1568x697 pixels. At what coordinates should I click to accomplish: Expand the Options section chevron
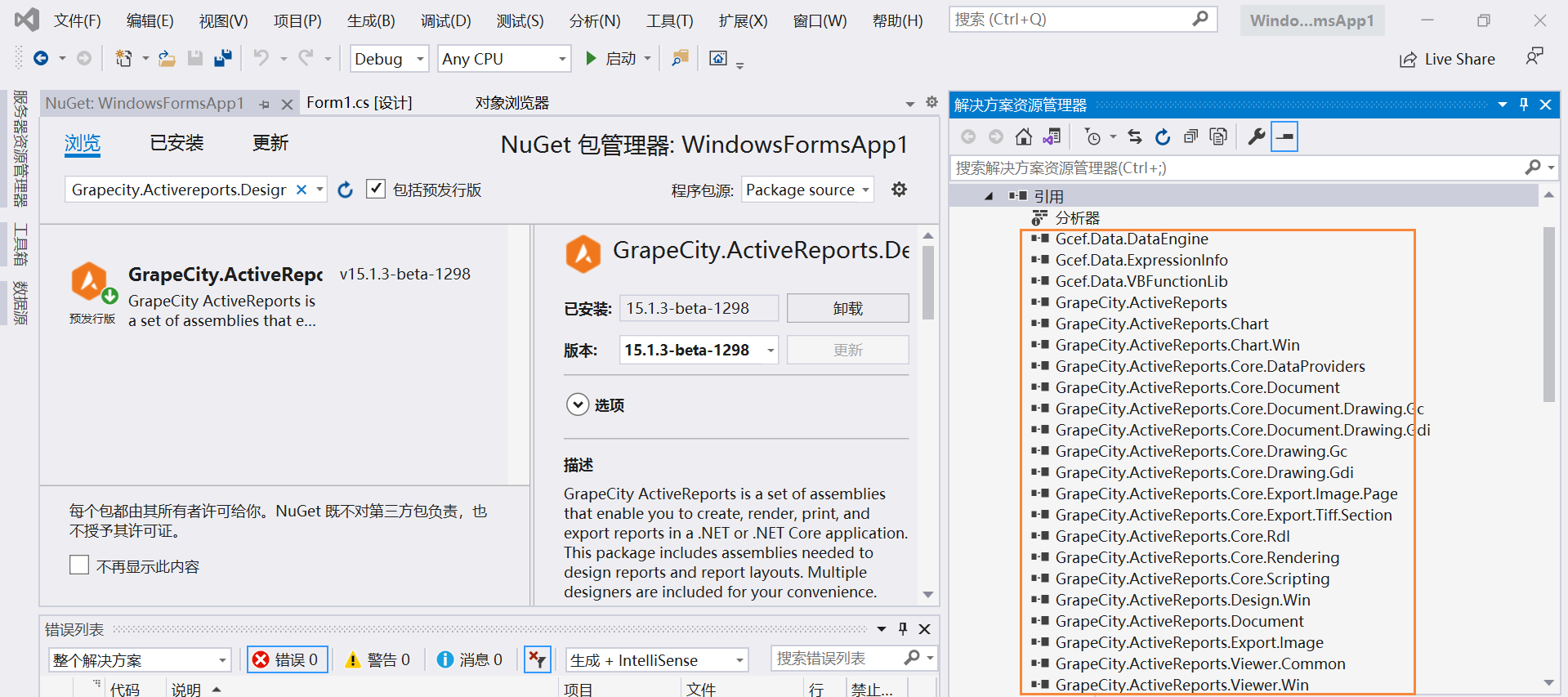click(578, 404)
